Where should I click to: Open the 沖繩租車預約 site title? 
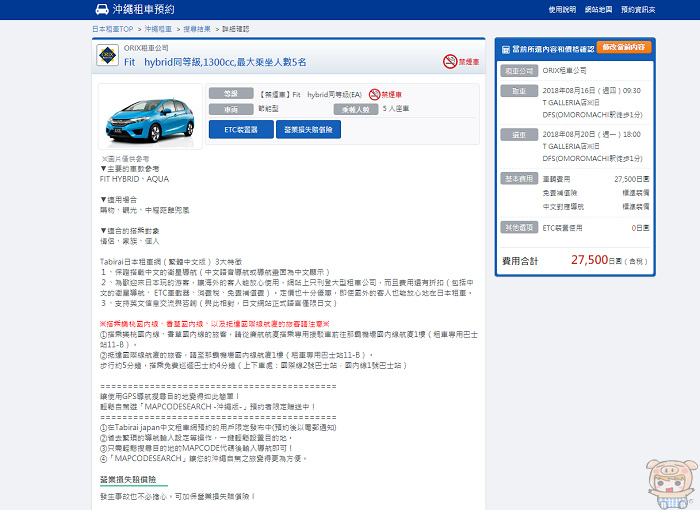click(x=143, y=9)
